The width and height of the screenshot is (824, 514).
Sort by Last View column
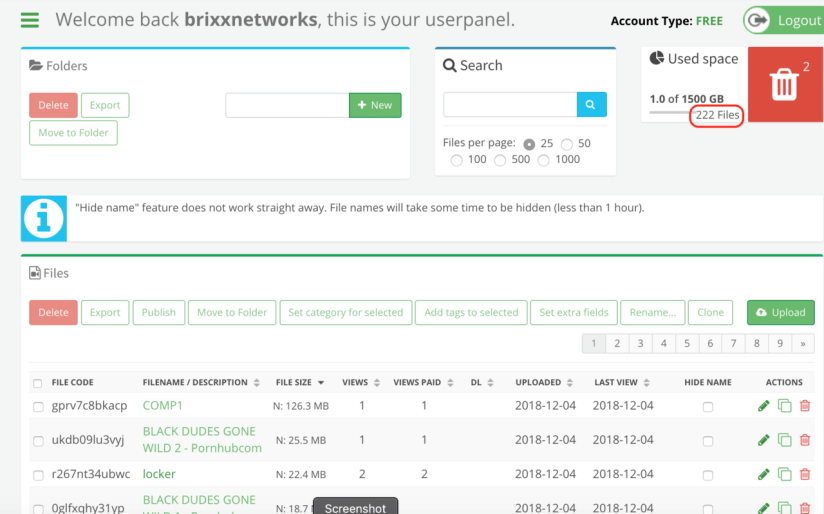(x=622, y=382)
